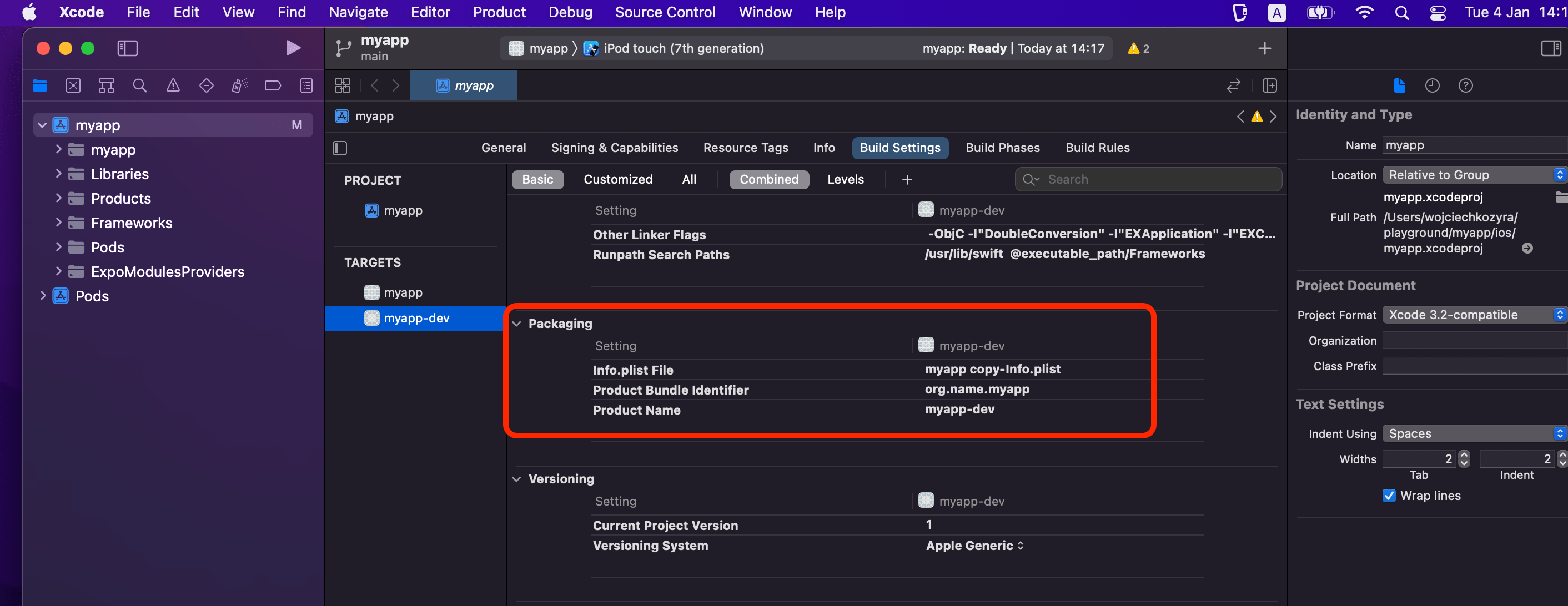Viewport: 1568px width, 606px height.
Task: Click the build settings search field
Action: [x=1147, y=179]
